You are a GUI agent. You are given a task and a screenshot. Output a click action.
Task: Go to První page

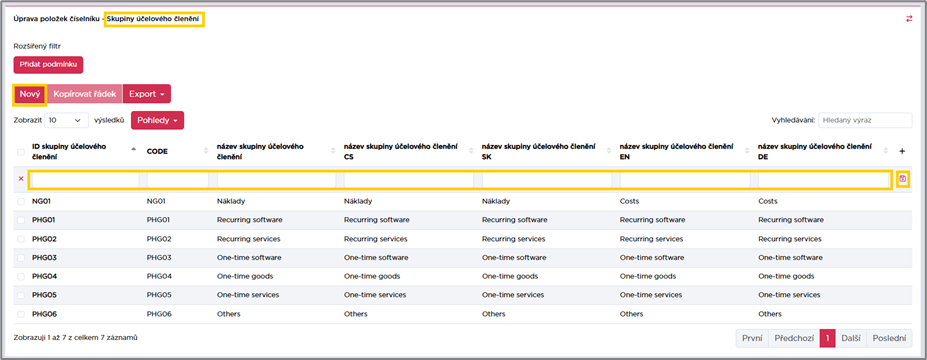click(752, 339)
